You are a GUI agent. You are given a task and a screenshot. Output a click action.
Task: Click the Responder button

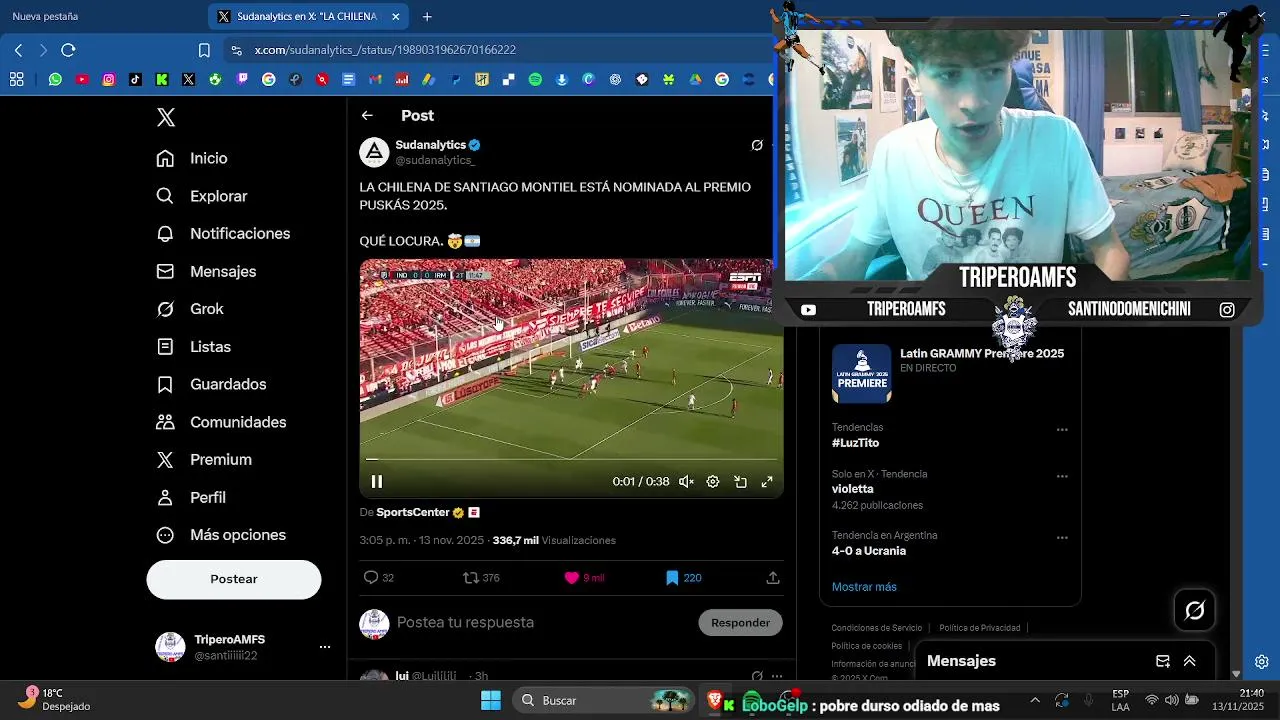740,622
